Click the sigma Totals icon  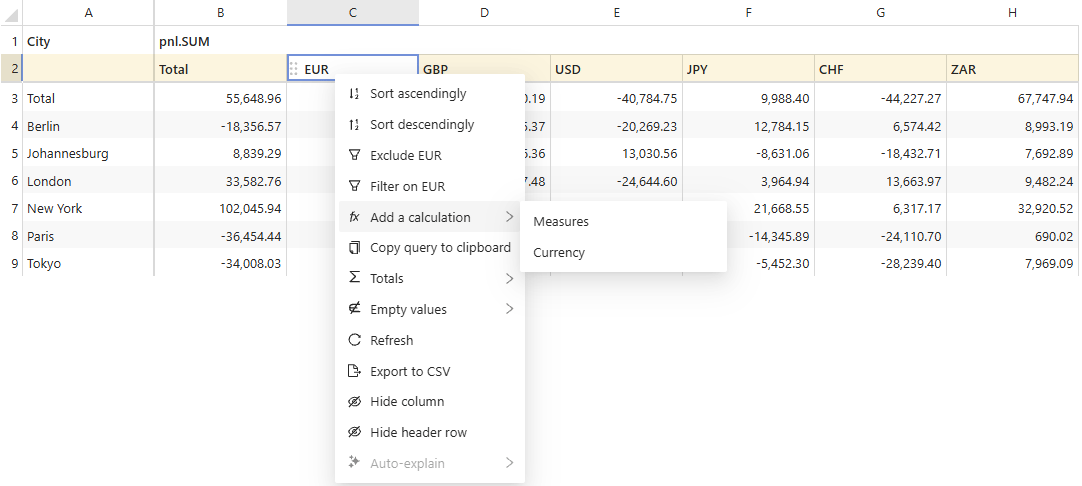tap(354, 278)
